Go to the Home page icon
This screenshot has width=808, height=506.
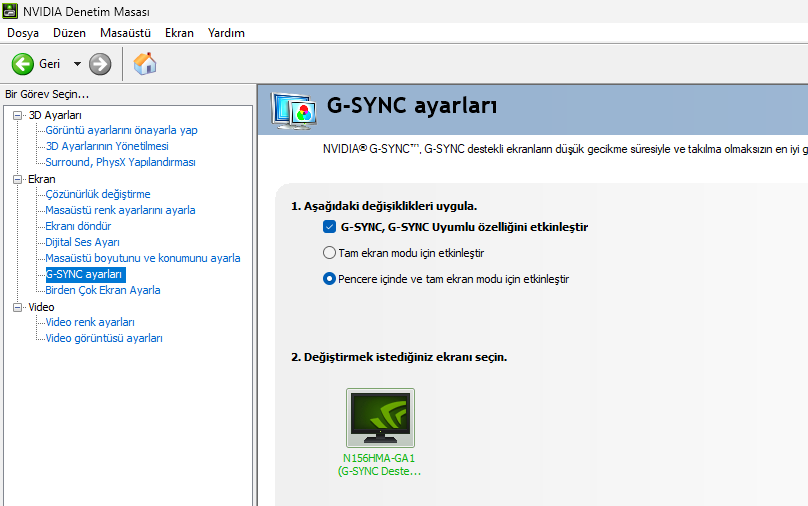(x=145, y=64)
